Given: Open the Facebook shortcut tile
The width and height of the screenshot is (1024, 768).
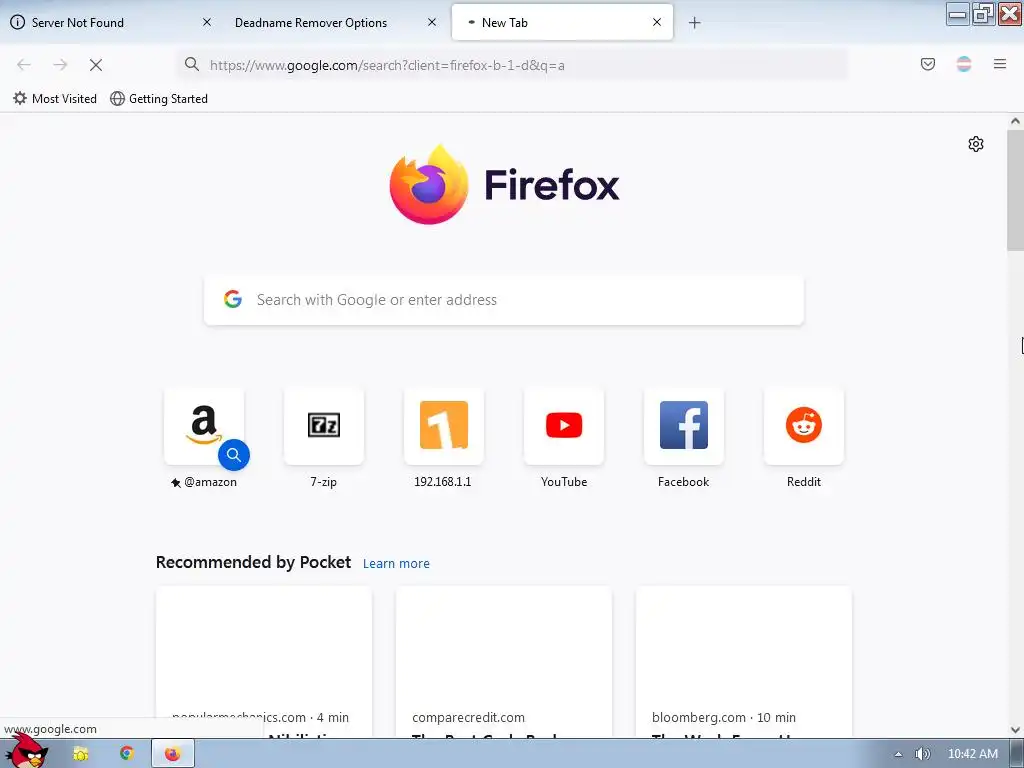Looking at the screenshot, I should coord(684,426).
